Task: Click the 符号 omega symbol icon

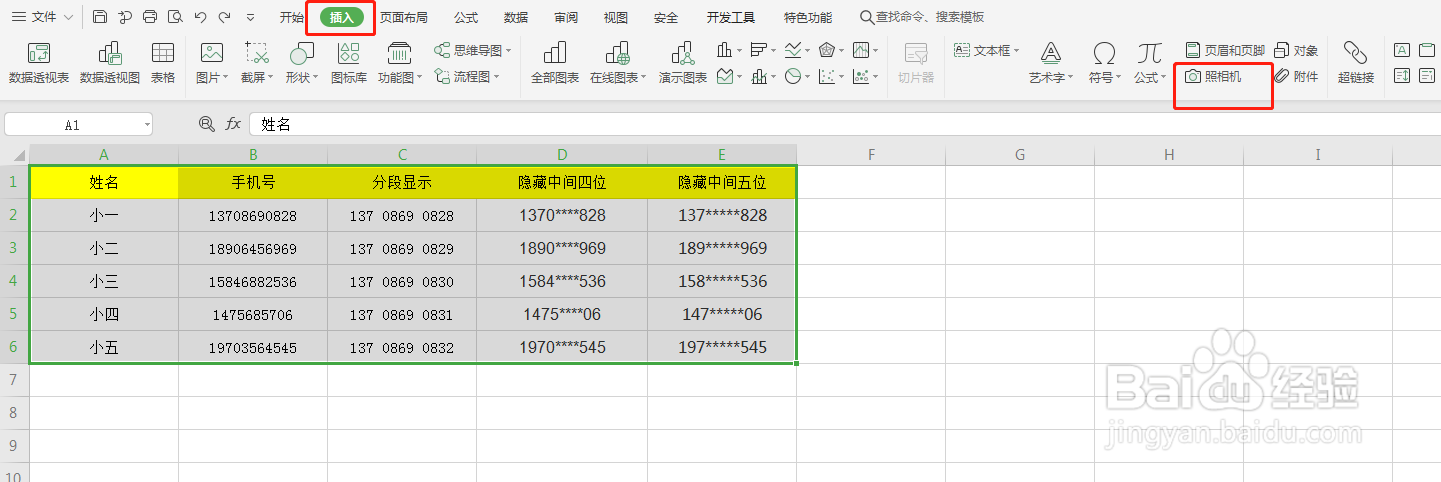Action: tap(1104, 53)
